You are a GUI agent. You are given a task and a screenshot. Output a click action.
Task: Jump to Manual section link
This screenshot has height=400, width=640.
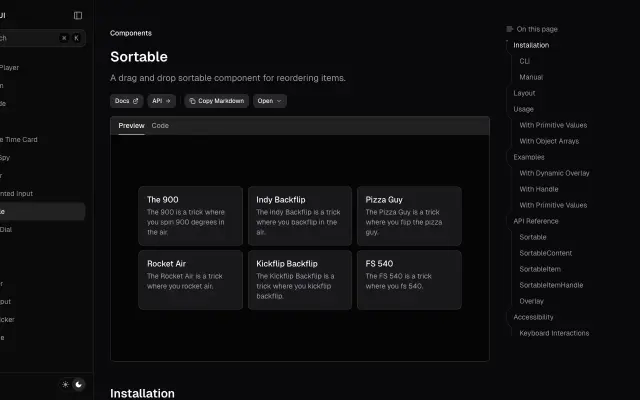click(x=531, y=77)
